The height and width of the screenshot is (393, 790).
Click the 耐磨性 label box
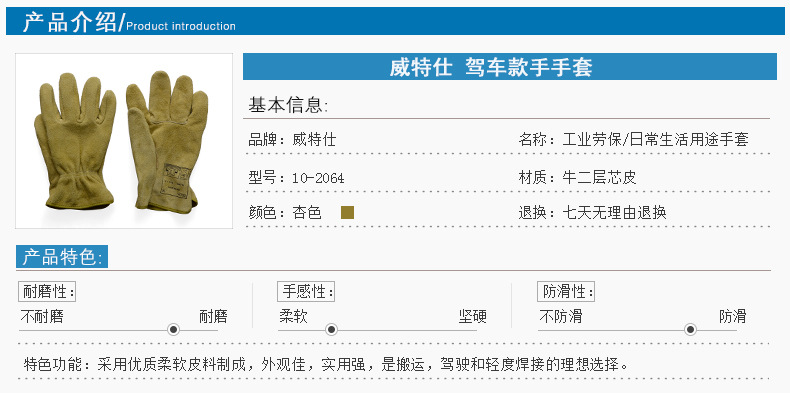47,292
